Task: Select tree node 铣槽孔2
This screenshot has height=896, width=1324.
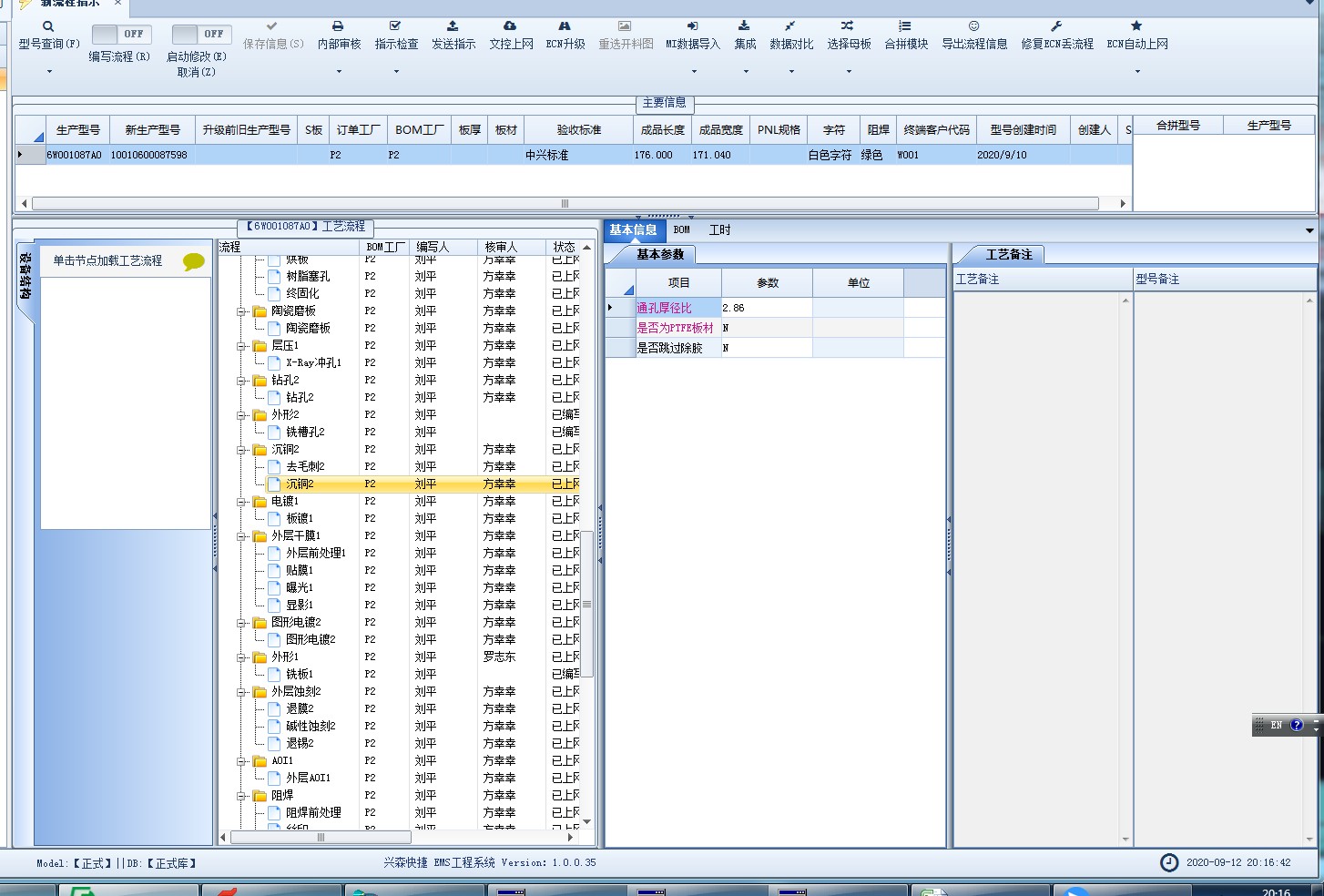Action: (x=305, y=433)
